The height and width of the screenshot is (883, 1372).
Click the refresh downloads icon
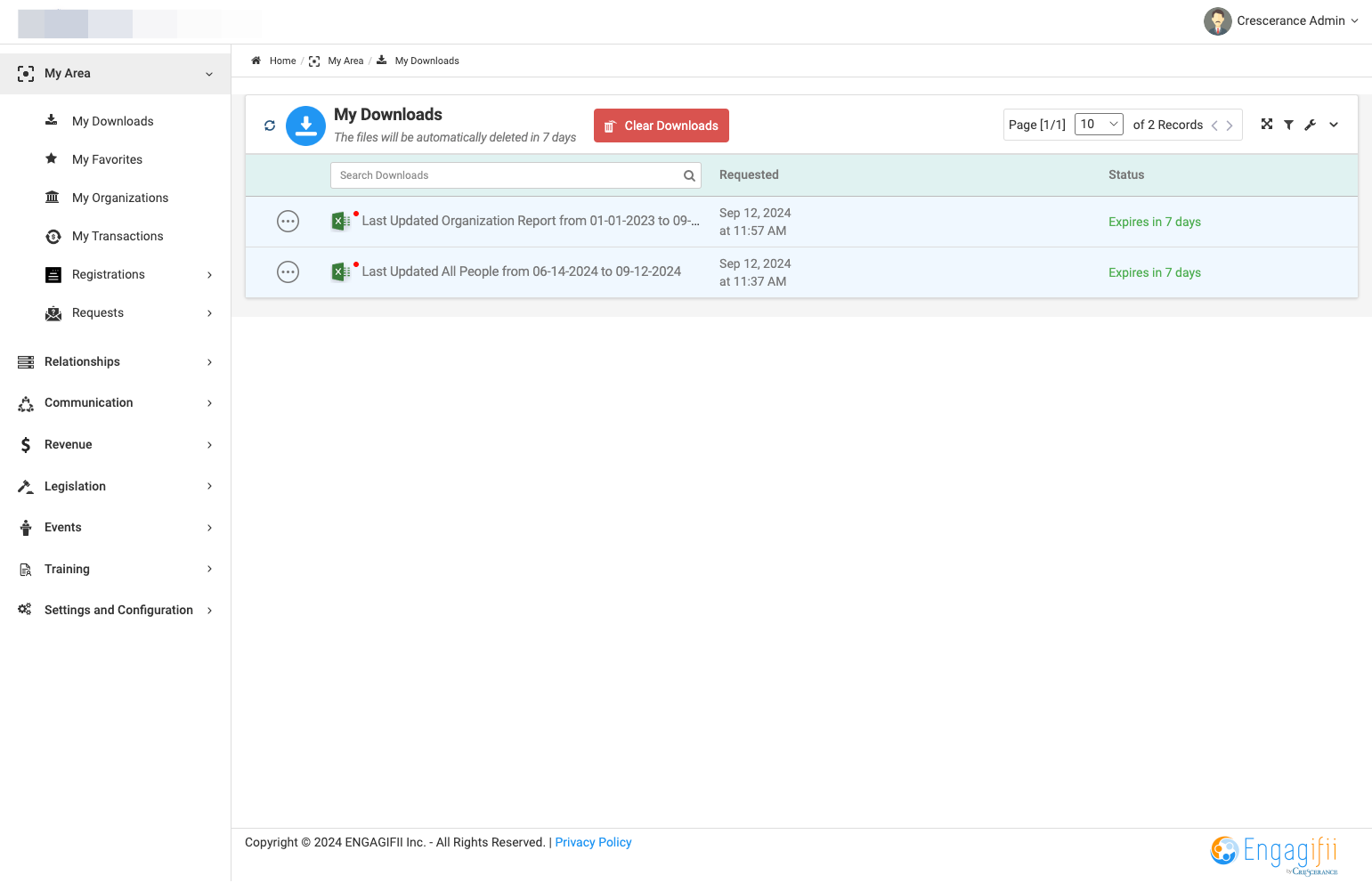click(270, 126)
